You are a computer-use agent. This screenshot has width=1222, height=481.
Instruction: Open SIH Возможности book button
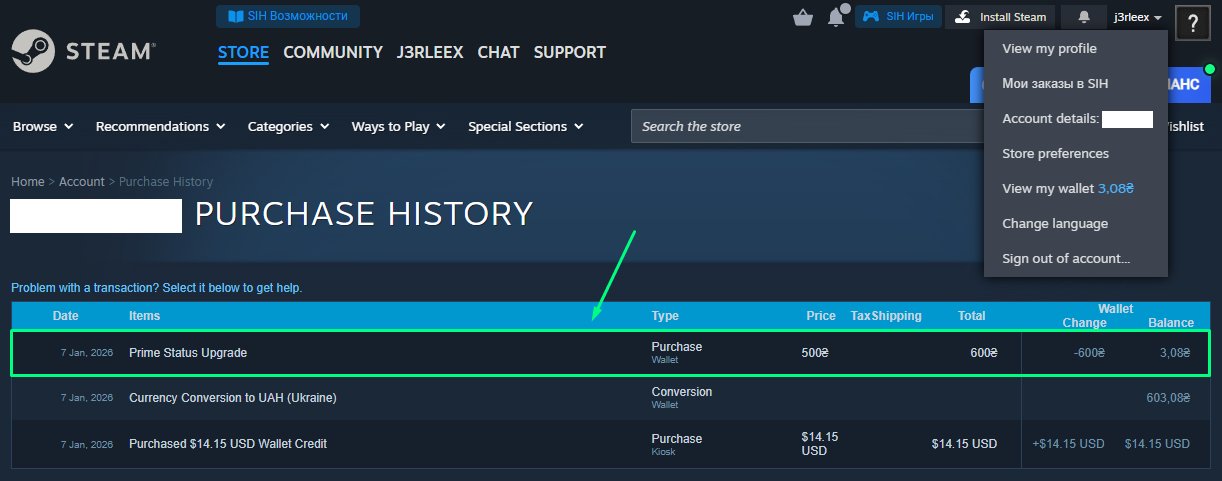288,16
